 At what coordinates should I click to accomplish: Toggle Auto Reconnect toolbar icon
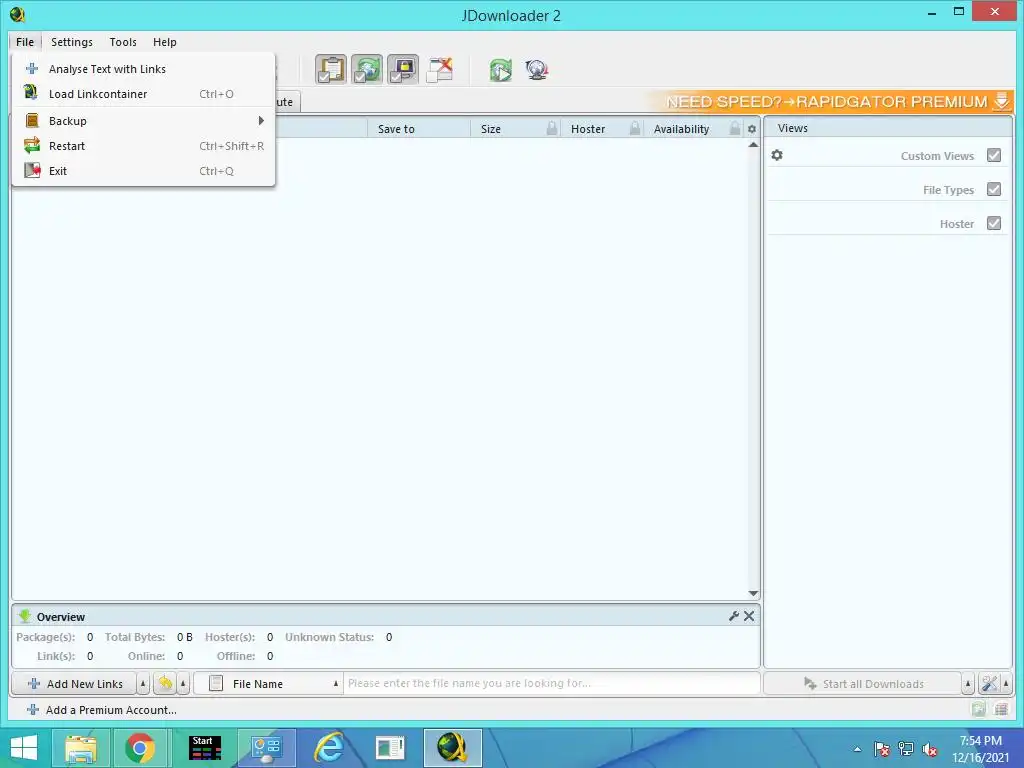pyautogui.click(x=366, y=69)
